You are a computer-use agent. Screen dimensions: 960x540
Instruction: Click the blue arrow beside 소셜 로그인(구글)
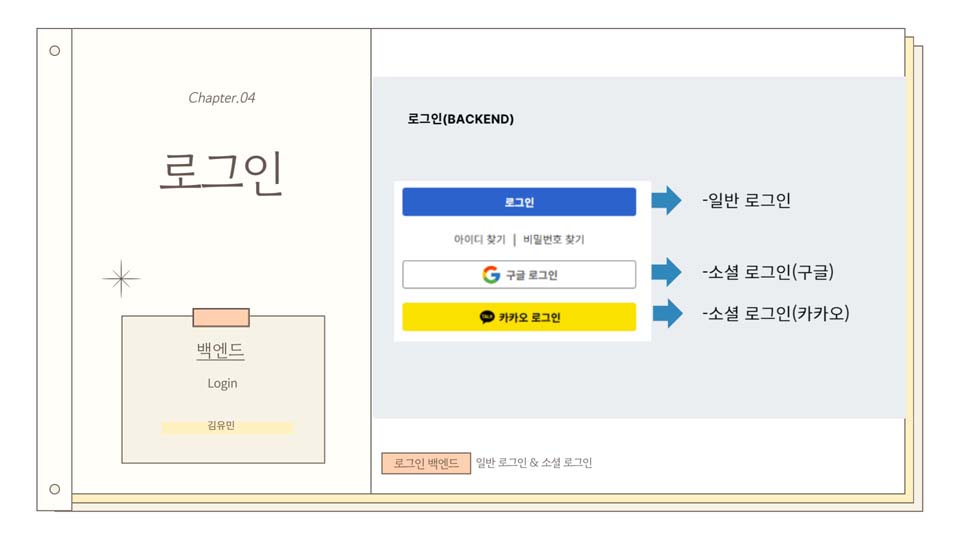click(x=666, y=272)
